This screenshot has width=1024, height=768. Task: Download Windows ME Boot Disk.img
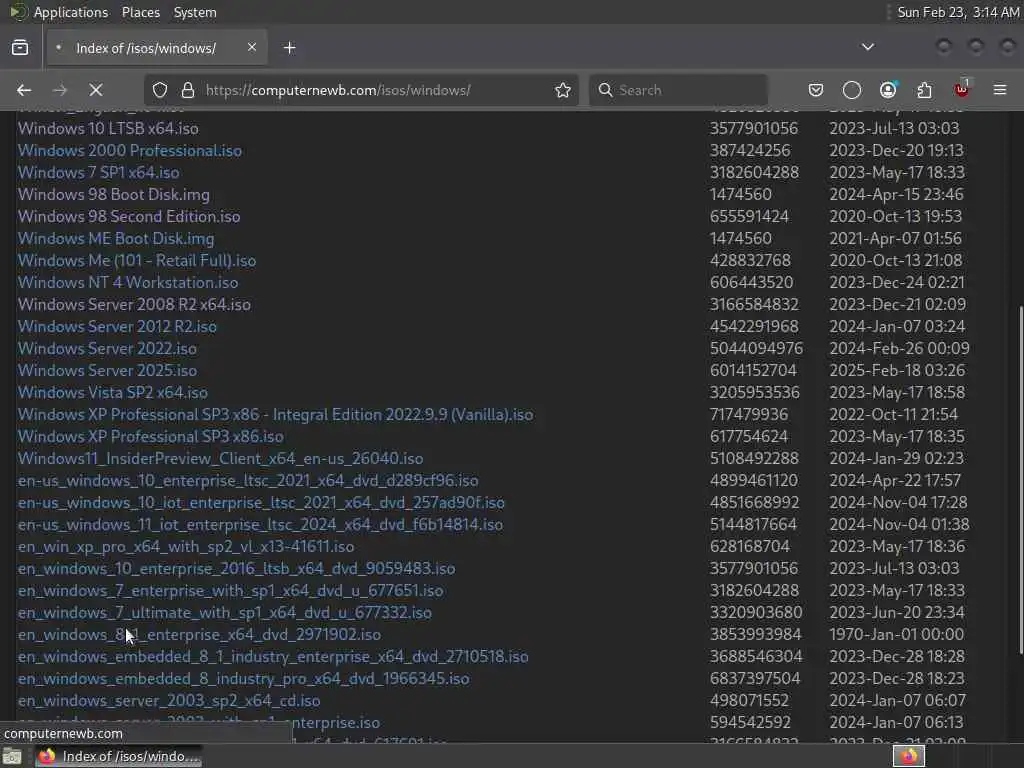(x=116, y=239)
